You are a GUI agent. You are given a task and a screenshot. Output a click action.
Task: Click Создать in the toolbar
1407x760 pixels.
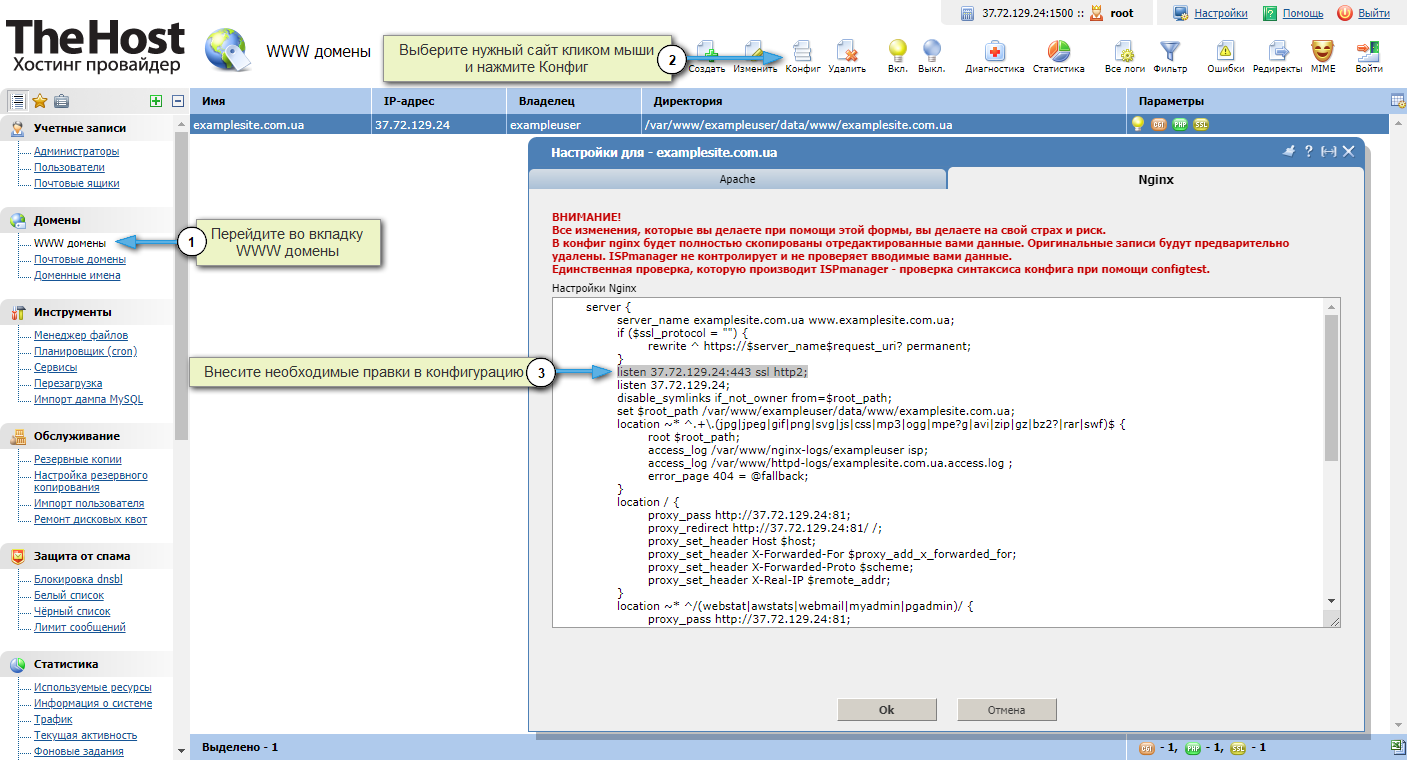(x=707, y=56)
